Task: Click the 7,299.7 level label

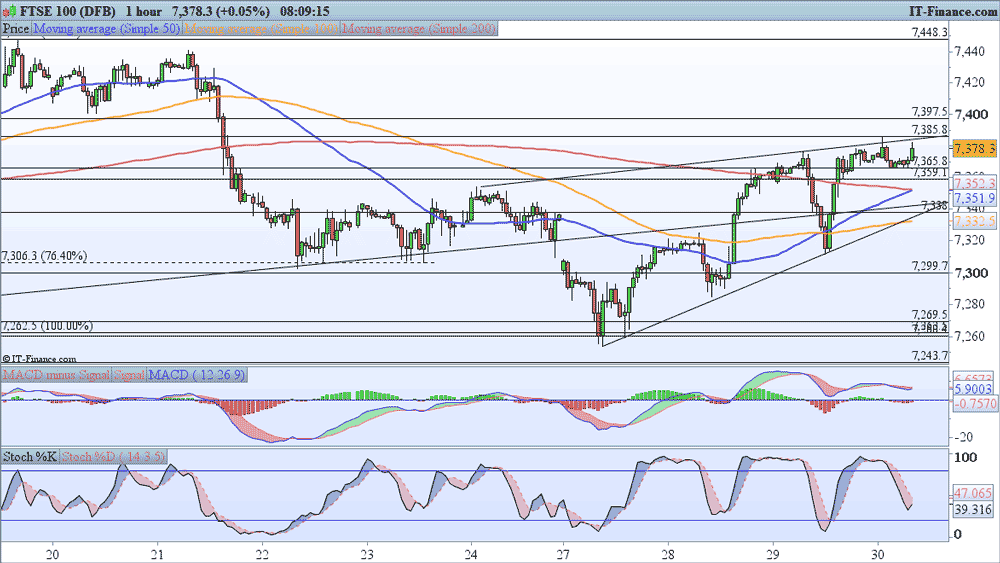Action: [929, 266]
